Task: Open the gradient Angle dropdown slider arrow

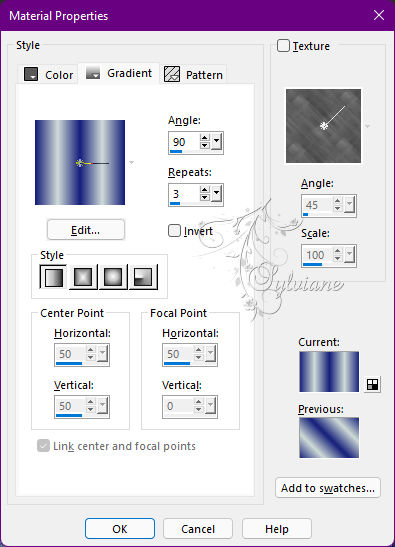Action: 216,141
